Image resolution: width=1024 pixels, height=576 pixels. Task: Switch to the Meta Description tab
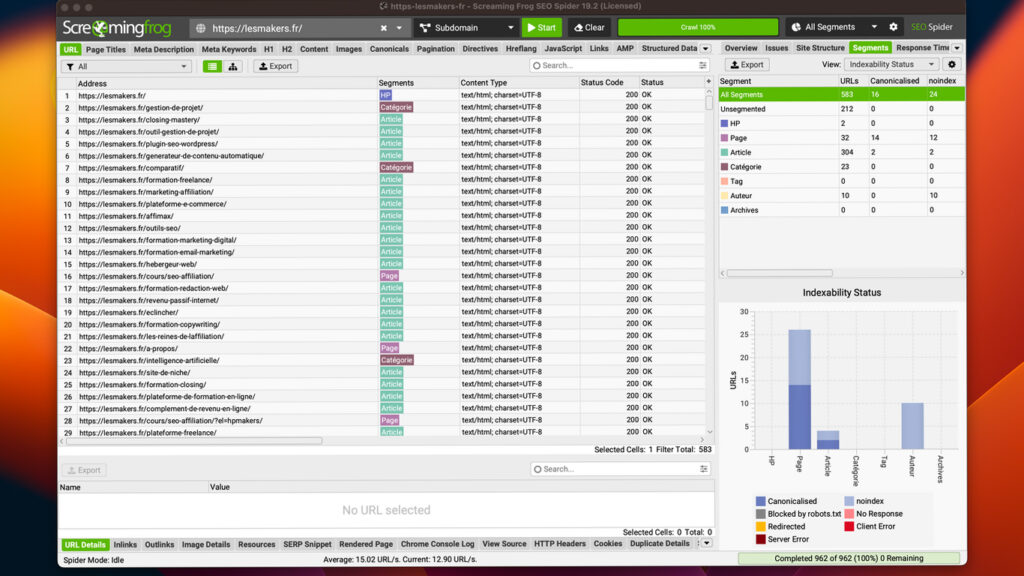163,50
